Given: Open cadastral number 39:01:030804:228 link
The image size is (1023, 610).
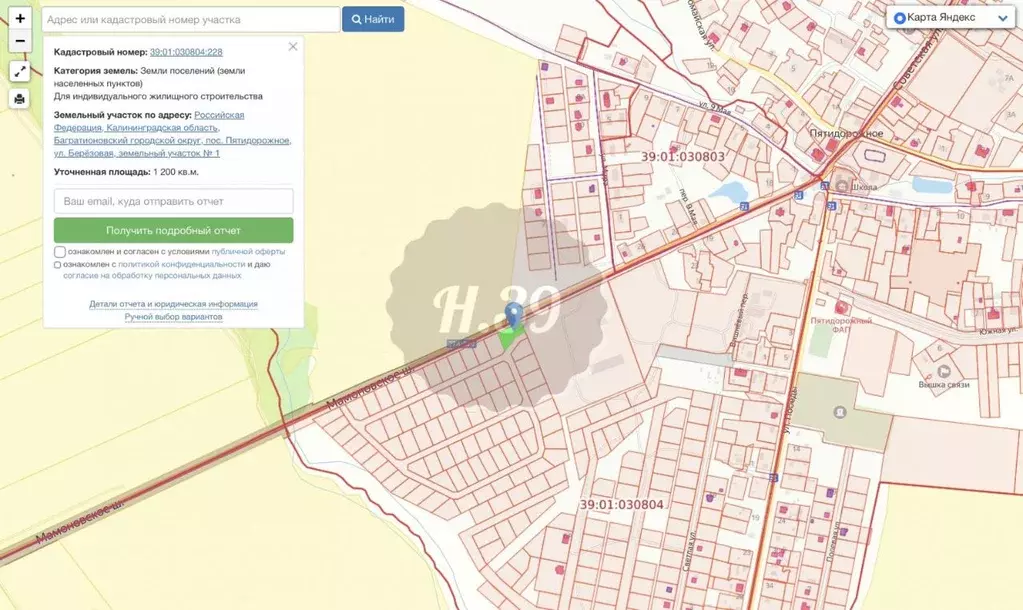Looking at the screenshot, I should (x=186, y=51).
